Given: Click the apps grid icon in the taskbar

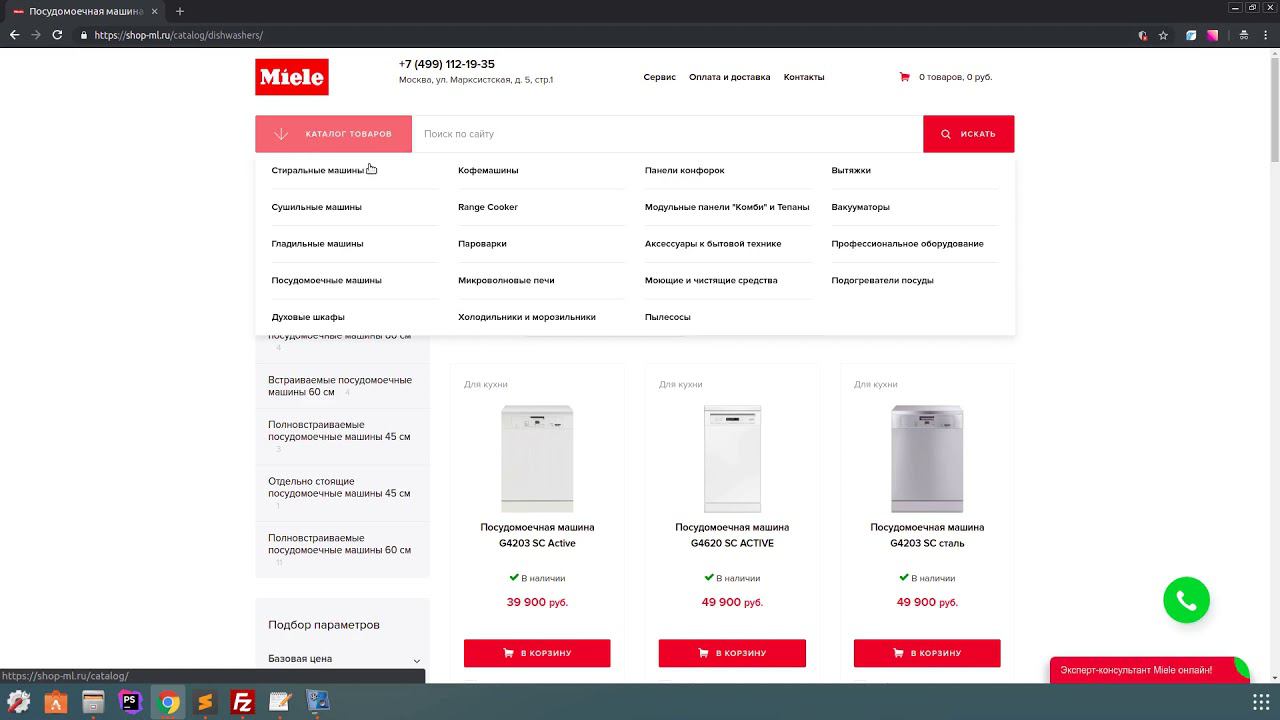Looking at the screenshot, I should [x=1262, y=702].
